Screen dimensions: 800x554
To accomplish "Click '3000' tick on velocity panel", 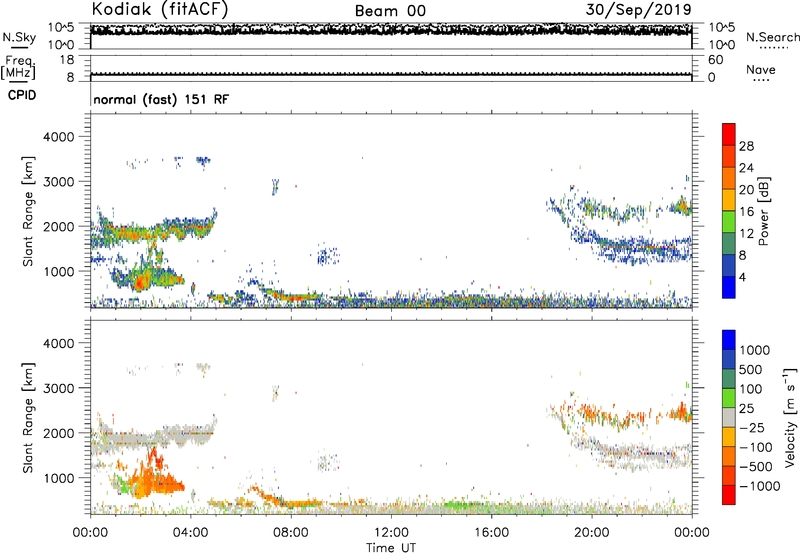I will [58, 388].
